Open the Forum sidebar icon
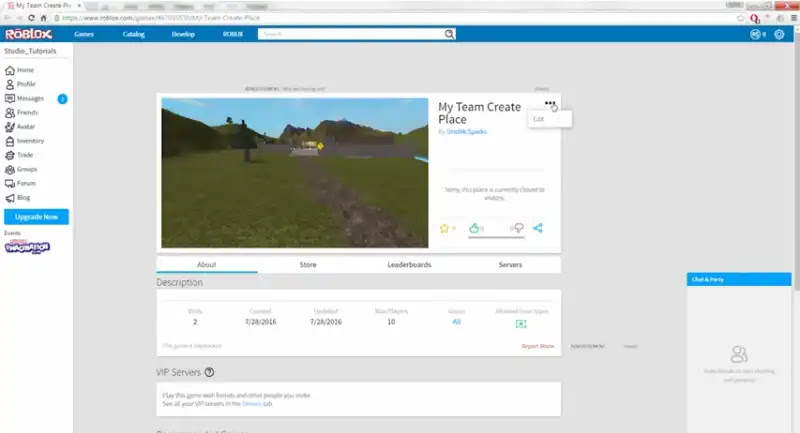The image size is (800, 433). (x=10, y=184)
